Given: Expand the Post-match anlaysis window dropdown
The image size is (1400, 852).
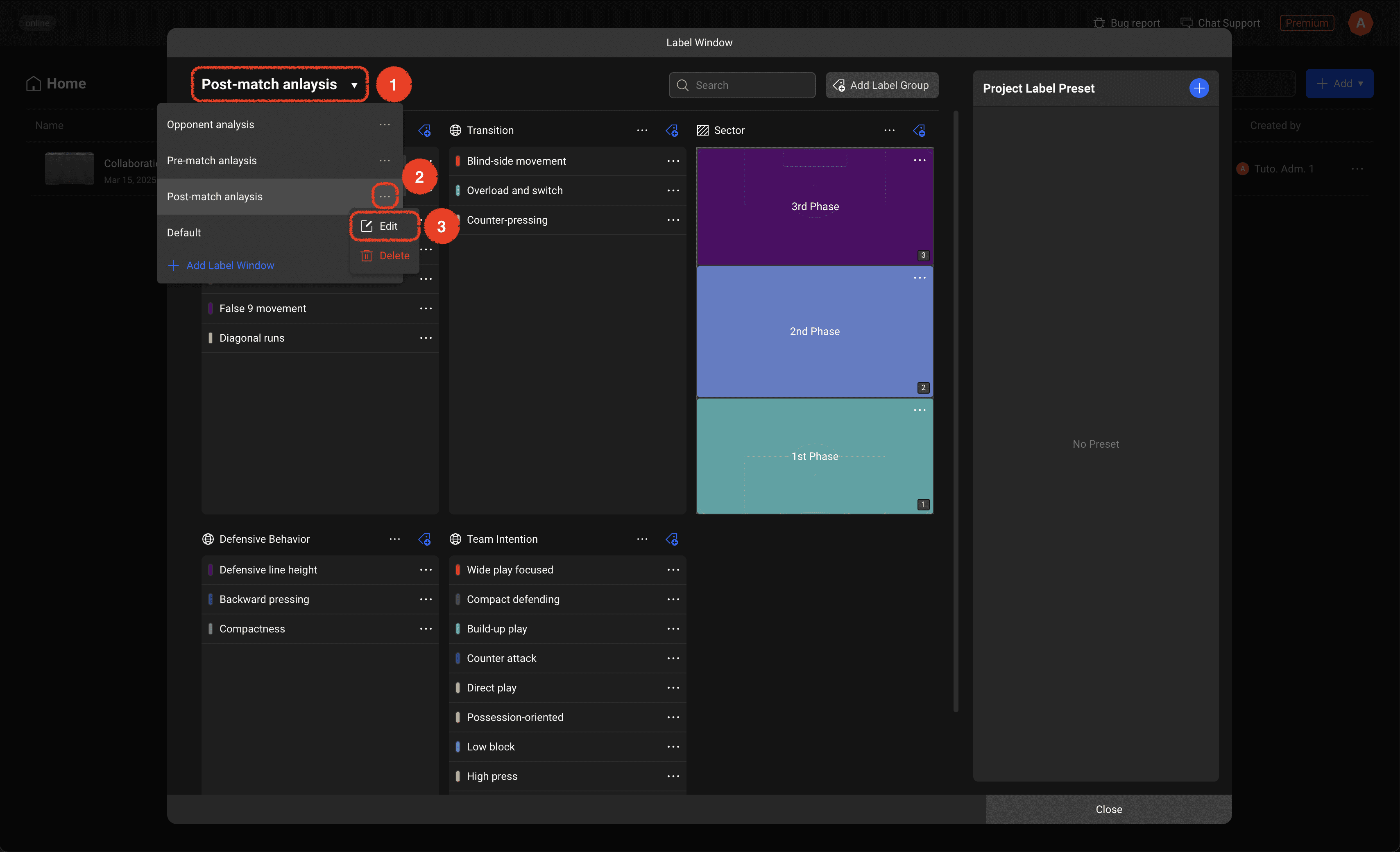Looking at the screenshot, I should [279, 85].
